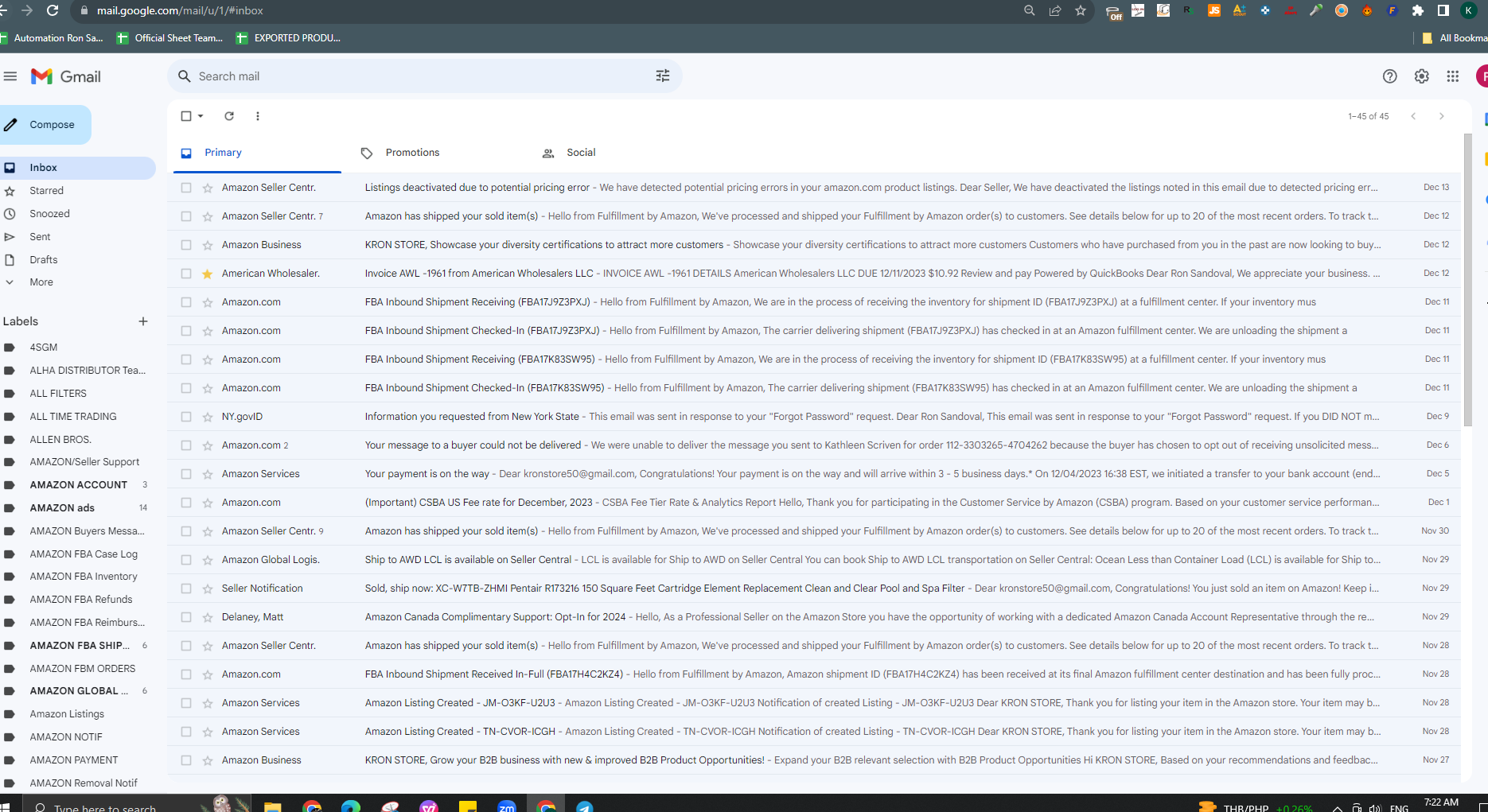This screenshot has height=812, width=1488.
Task: Select the Seller Notification email checkbox
Action: [x=185, y=589]
